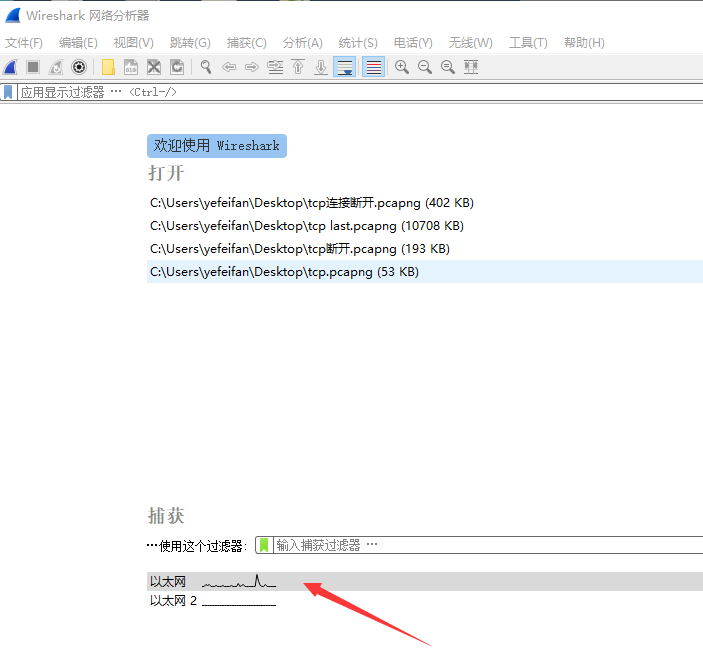Save this capture file icon
The height and width of the screenshot is (666, 703).
tap(131, 67)
